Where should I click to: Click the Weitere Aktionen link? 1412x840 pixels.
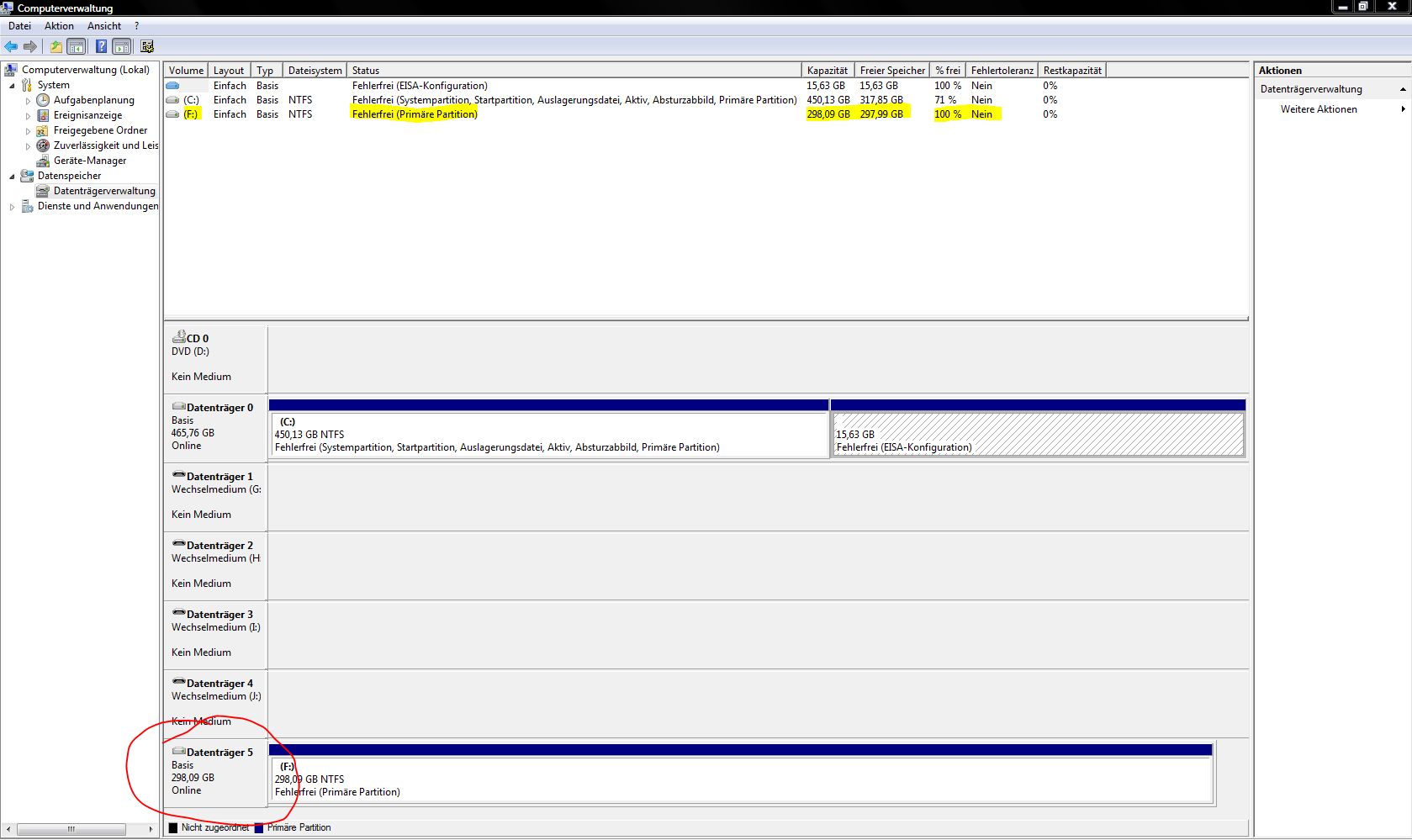pyautogui.click(x=1319, y=109)
